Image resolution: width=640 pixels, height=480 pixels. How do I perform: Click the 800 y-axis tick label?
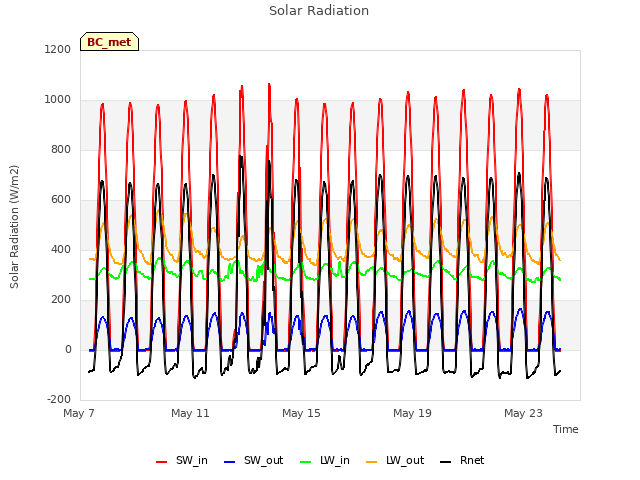(61, 149)
